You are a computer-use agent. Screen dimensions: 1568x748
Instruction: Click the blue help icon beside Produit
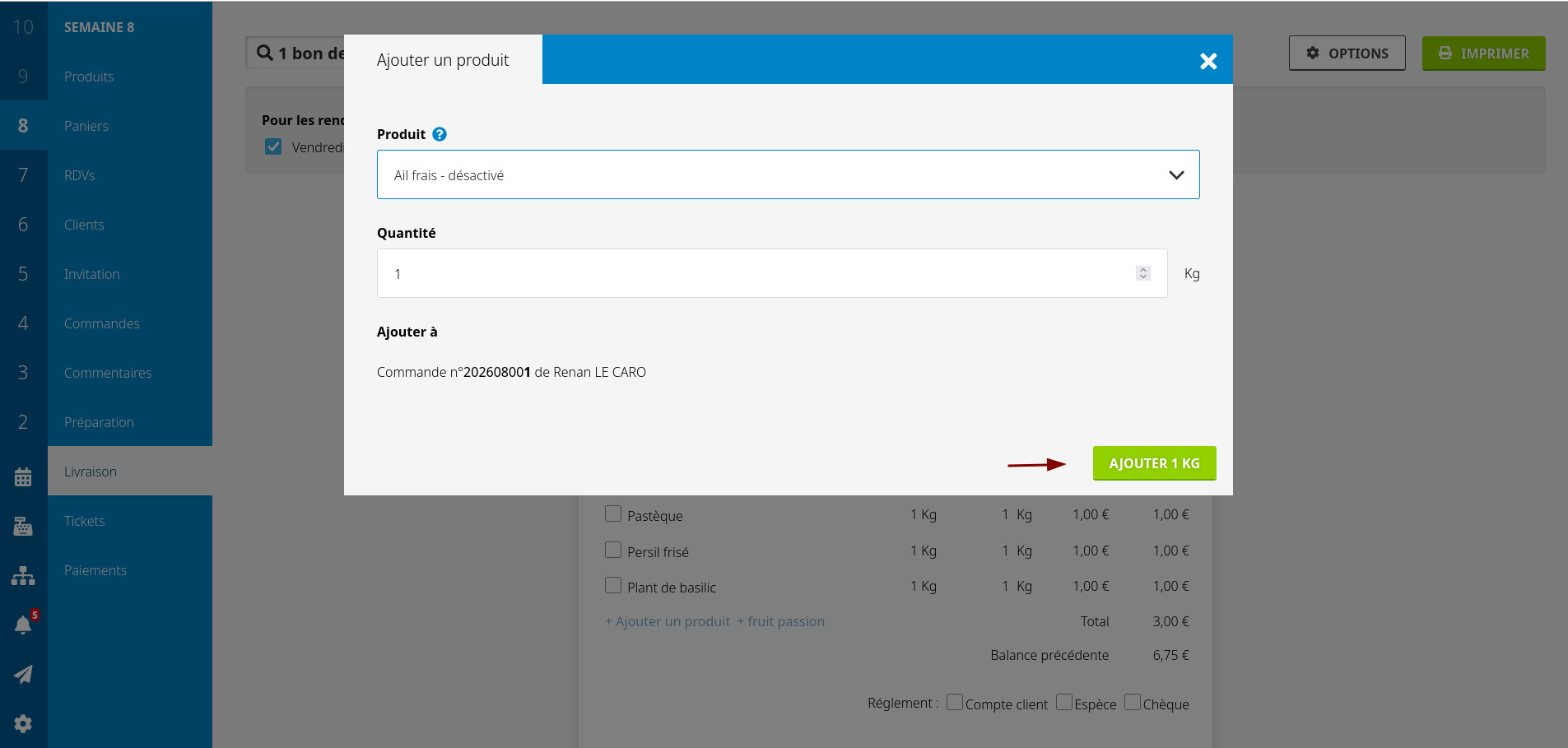click(x=440, y=134)
